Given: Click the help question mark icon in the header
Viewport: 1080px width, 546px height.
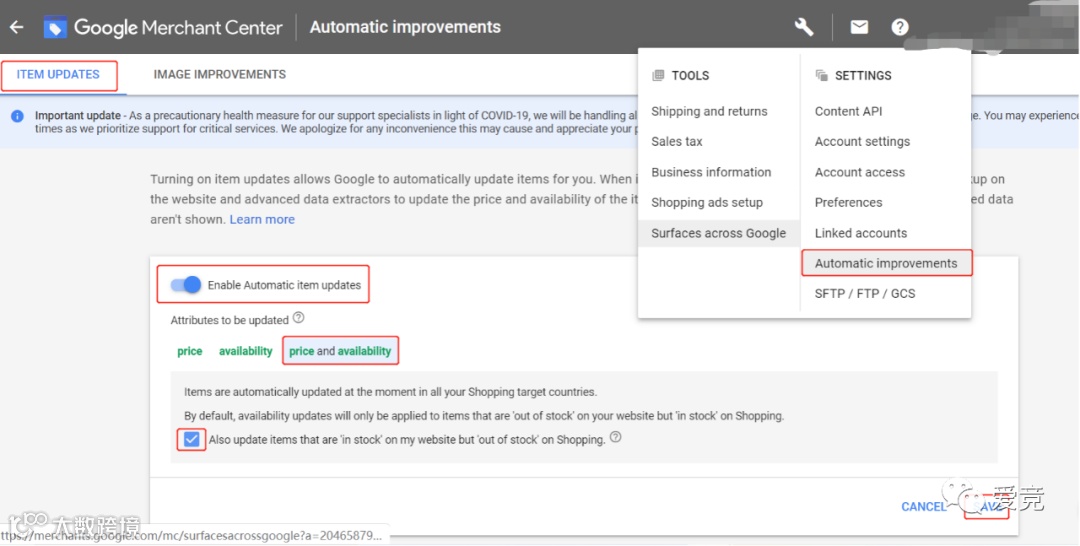Looking at the screenshot, I should tap(900, 27).
